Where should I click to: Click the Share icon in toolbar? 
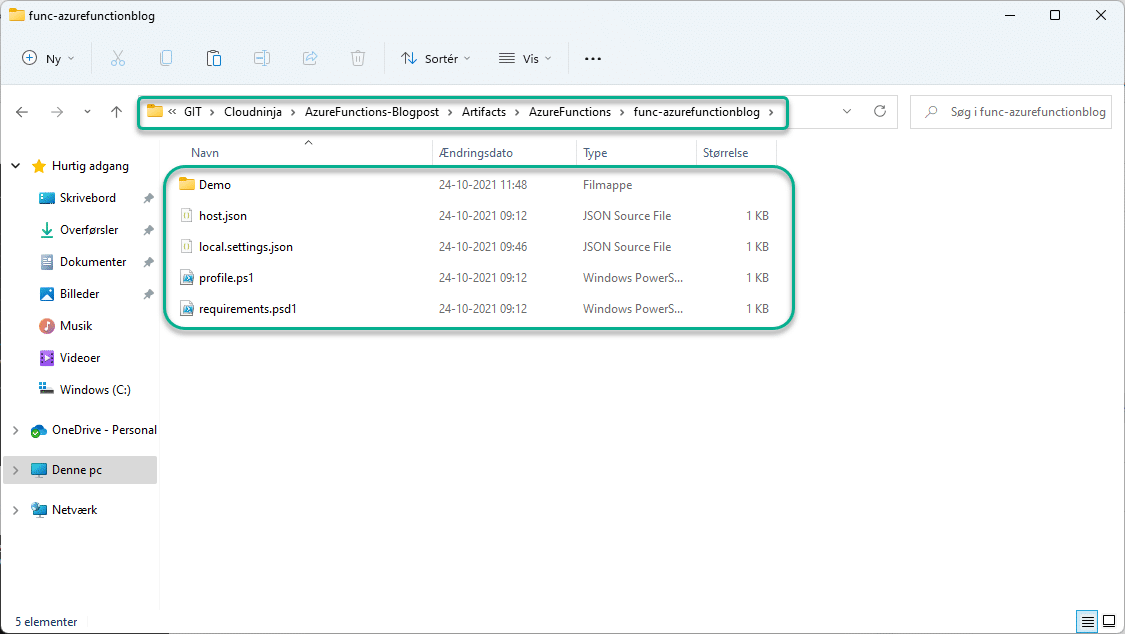[310, 58]
